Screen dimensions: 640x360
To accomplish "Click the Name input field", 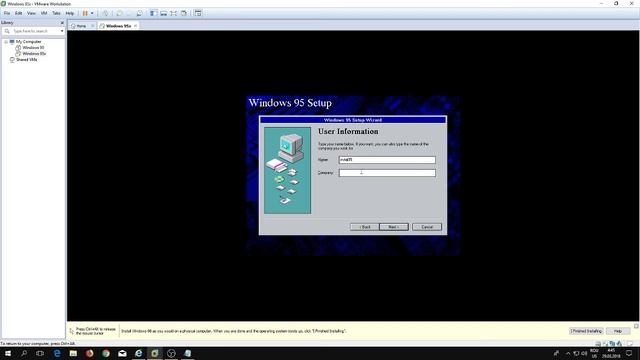I will coord(387,160).
